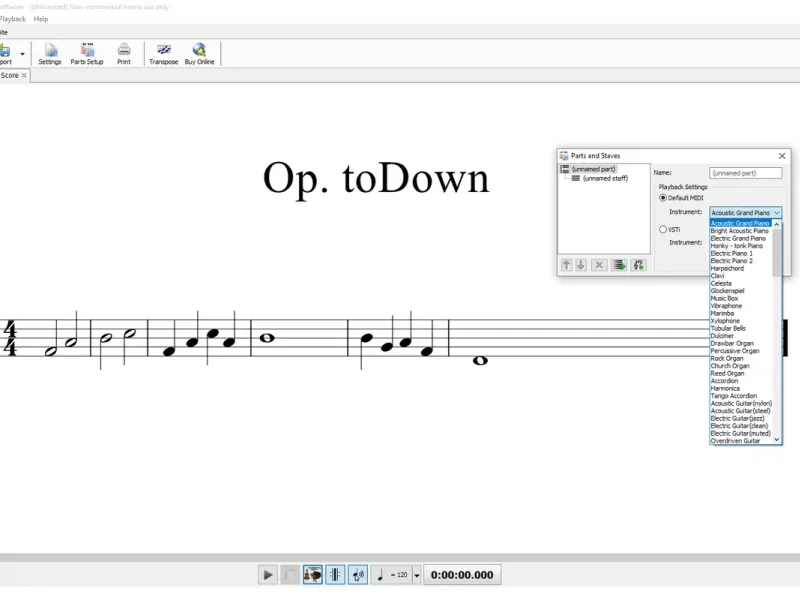Choose Electric Grand Piano from list
This screenshot has height=600, width=800.
click(x=738, y=238)
